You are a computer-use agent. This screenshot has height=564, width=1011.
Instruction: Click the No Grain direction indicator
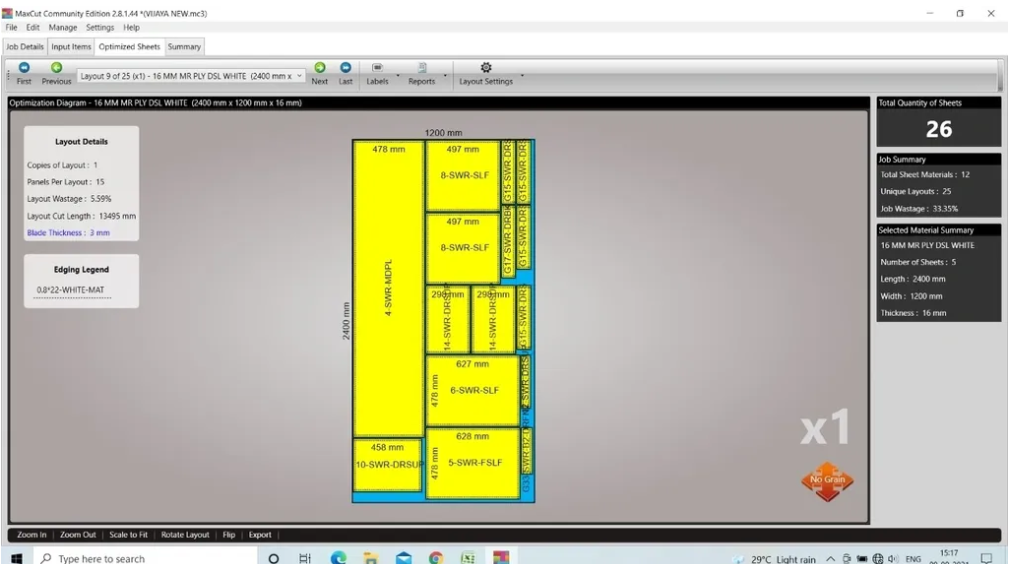coord(827,481)
